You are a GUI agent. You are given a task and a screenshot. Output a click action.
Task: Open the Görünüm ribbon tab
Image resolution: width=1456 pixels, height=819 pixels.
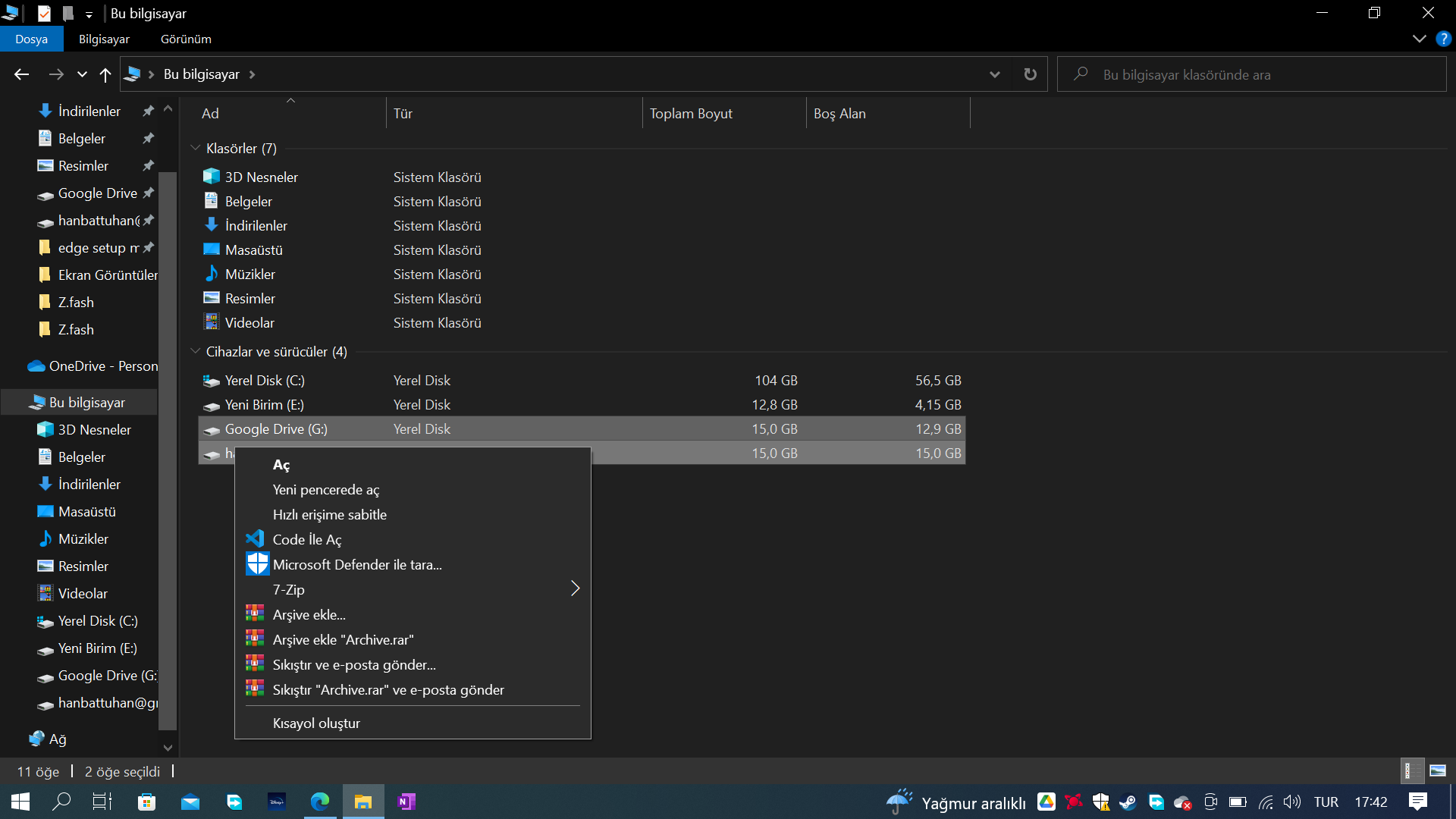click(x=186, y=39)
